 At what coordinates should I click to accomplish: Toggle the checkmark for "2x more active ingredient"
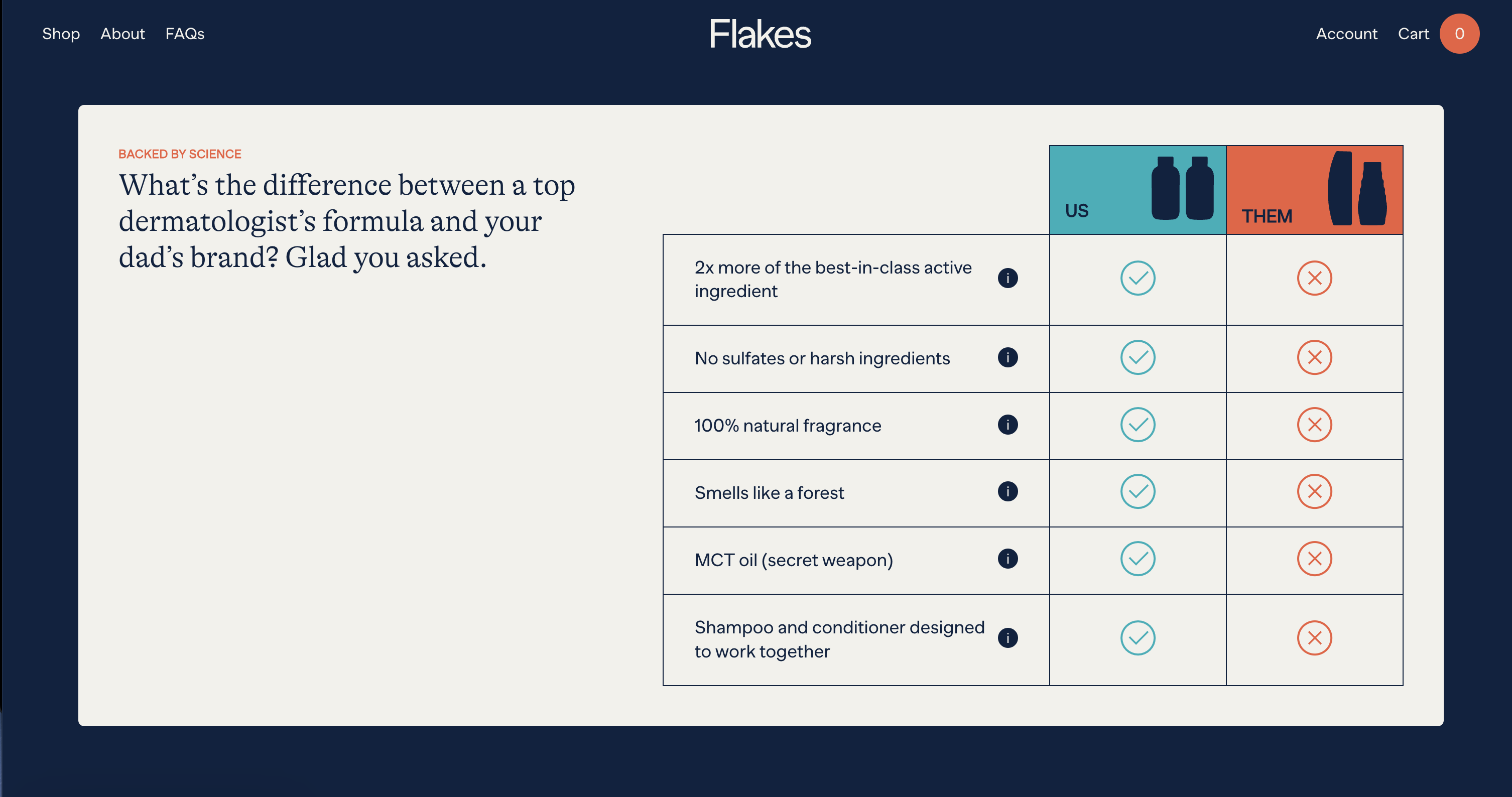[1138, 279]
